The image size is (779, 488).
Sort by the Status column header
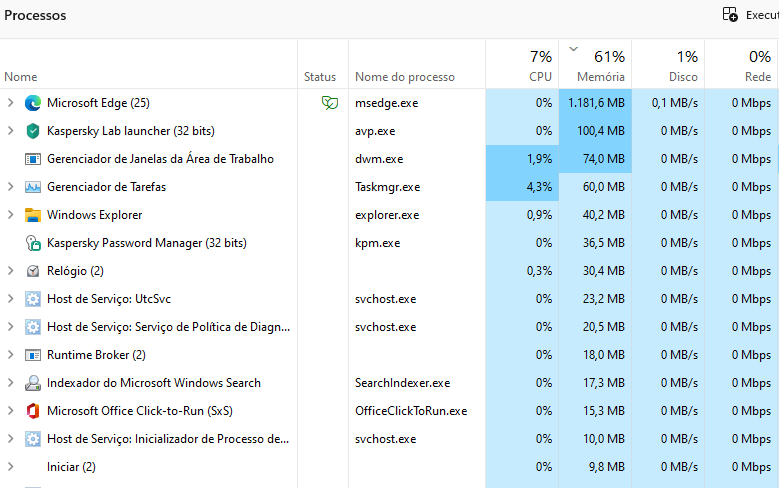tap(323, 64)
